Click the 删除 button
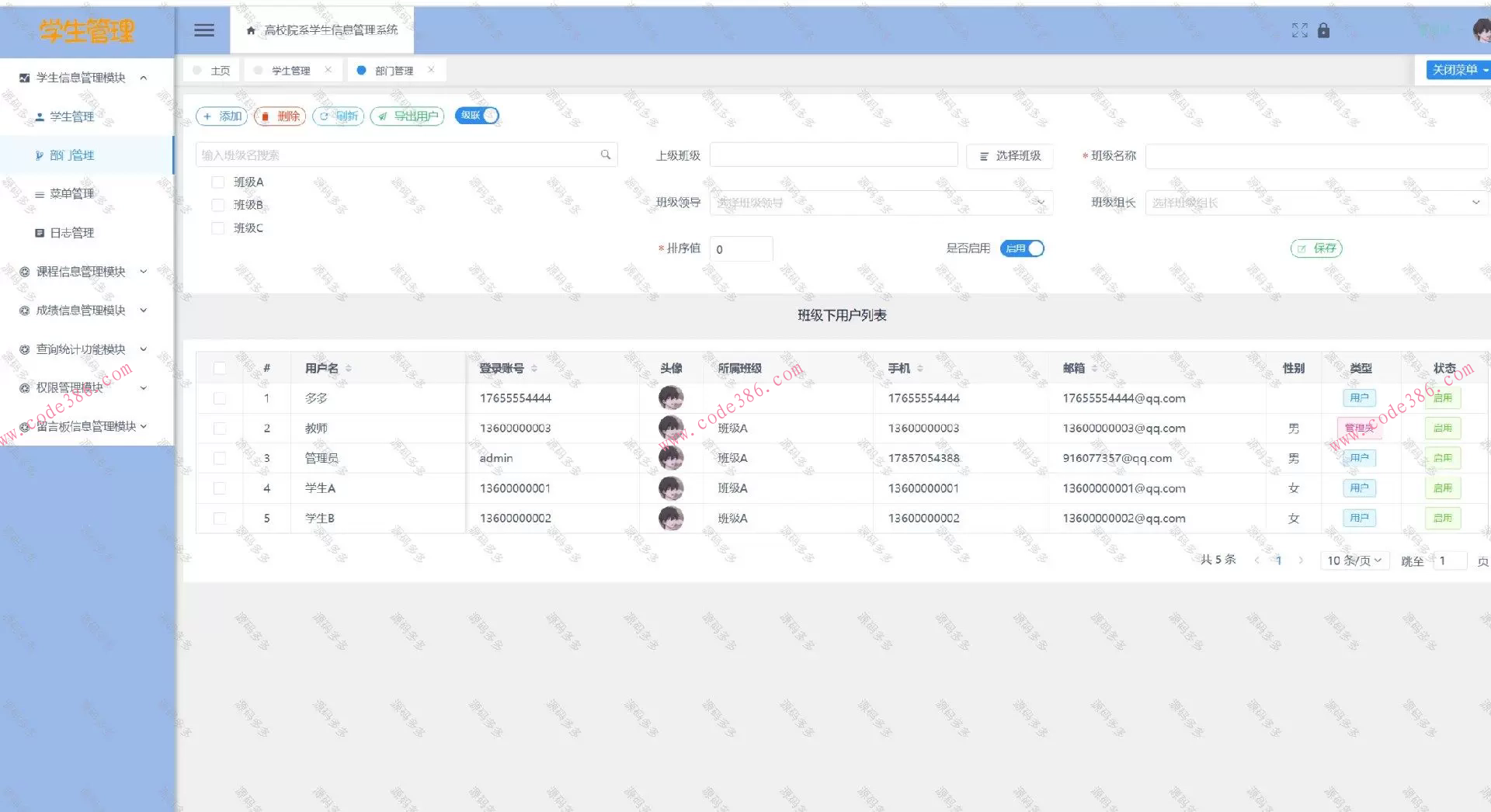The width and height of the screenshot is (1491, 812). coord(280,116)
